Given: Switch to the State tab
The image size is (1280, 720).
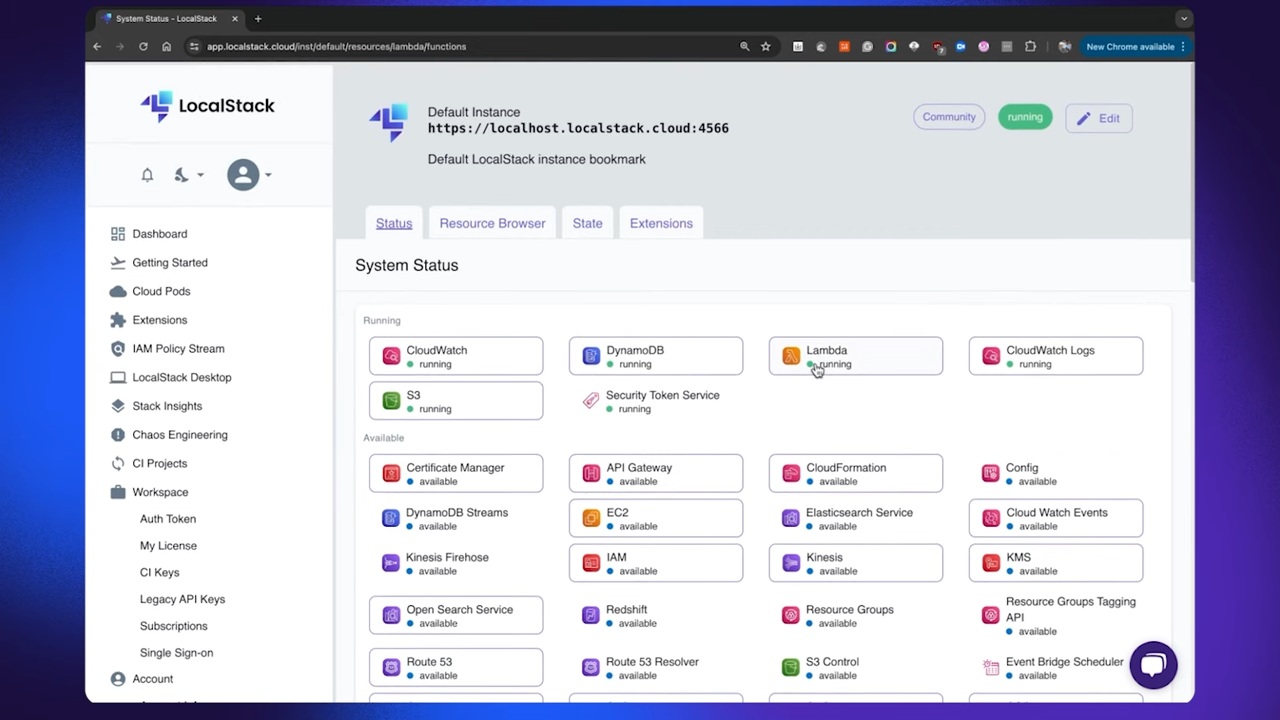Looking at the screenshot, I should [587, 223].
